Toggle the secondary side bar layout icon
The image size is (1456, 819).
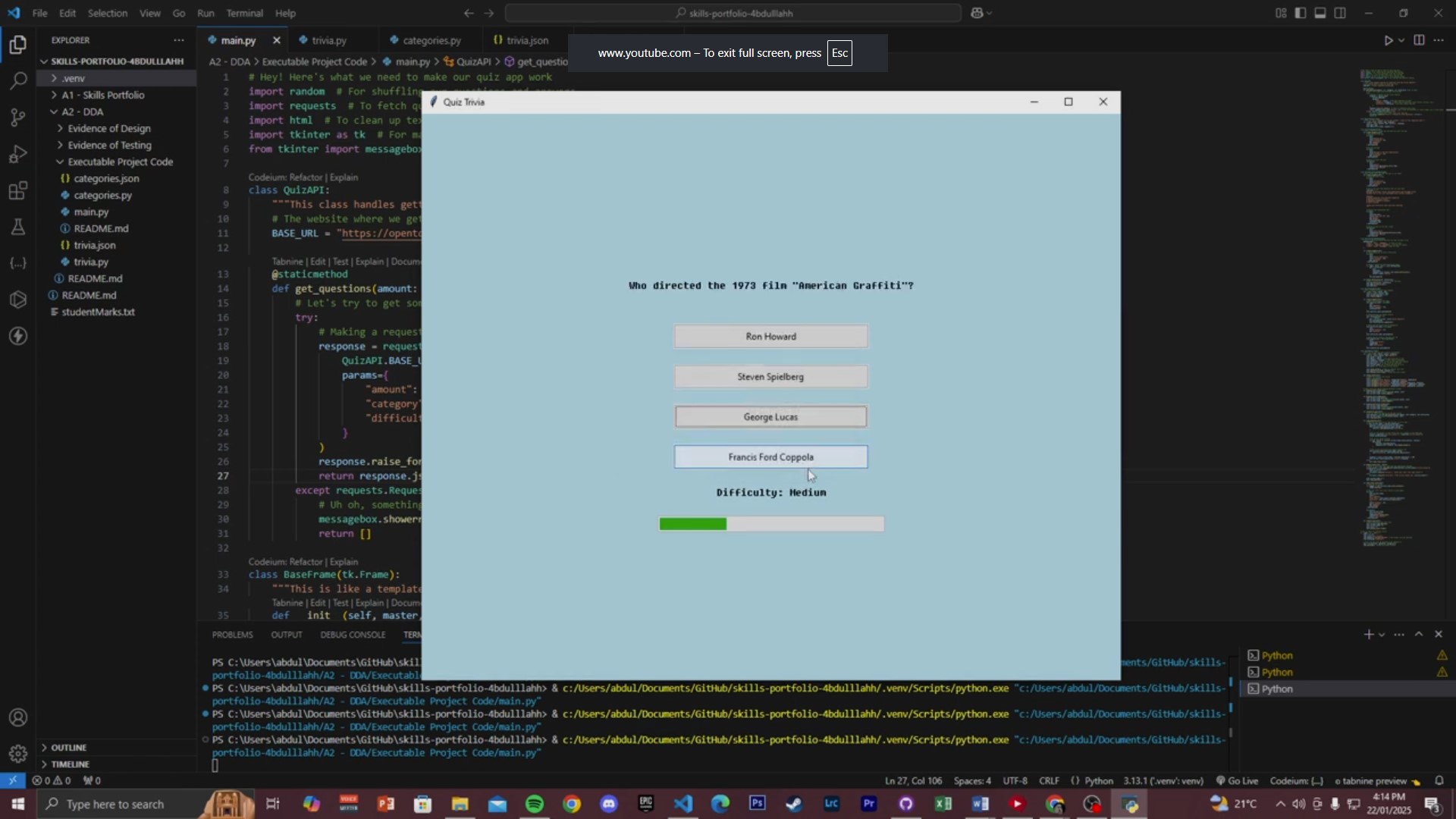click(1340, 13)
